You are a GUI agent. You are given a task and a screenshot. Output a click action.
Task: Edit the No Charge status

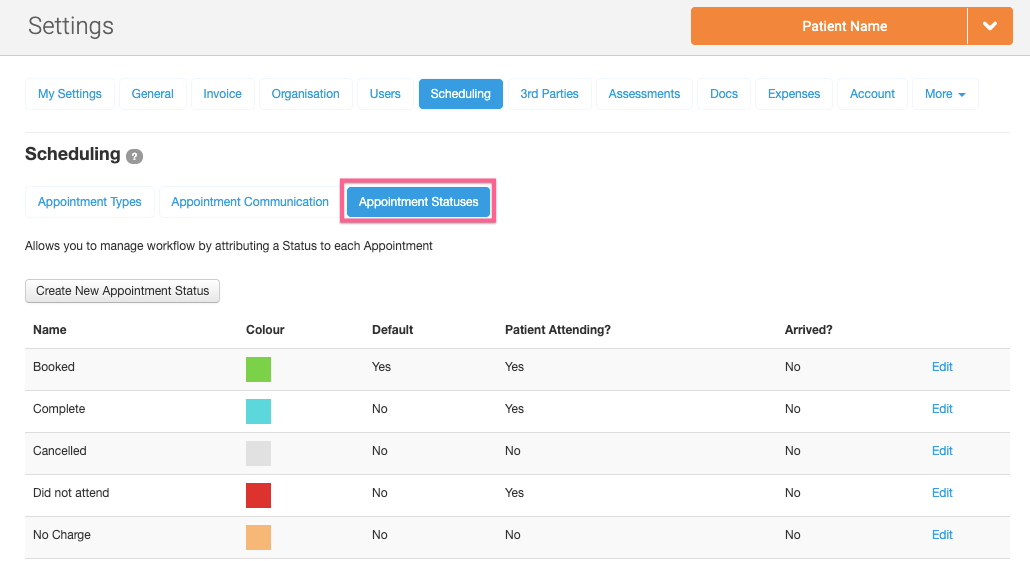pos(942,535)
